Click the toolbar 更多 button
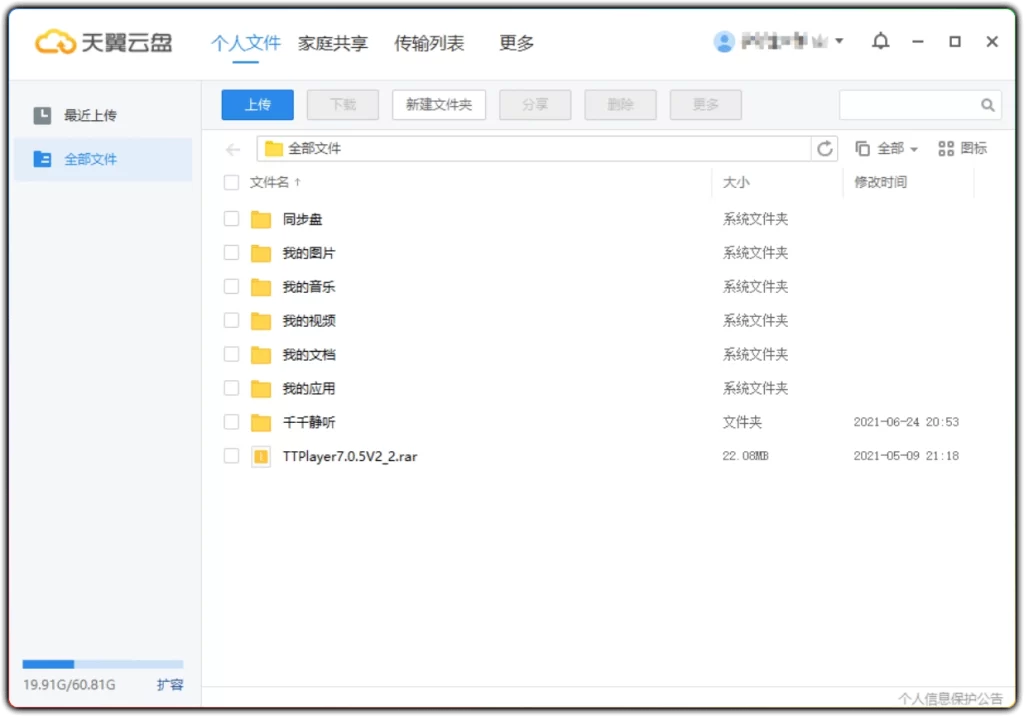The image size is (1024, 716). point(706,105)
